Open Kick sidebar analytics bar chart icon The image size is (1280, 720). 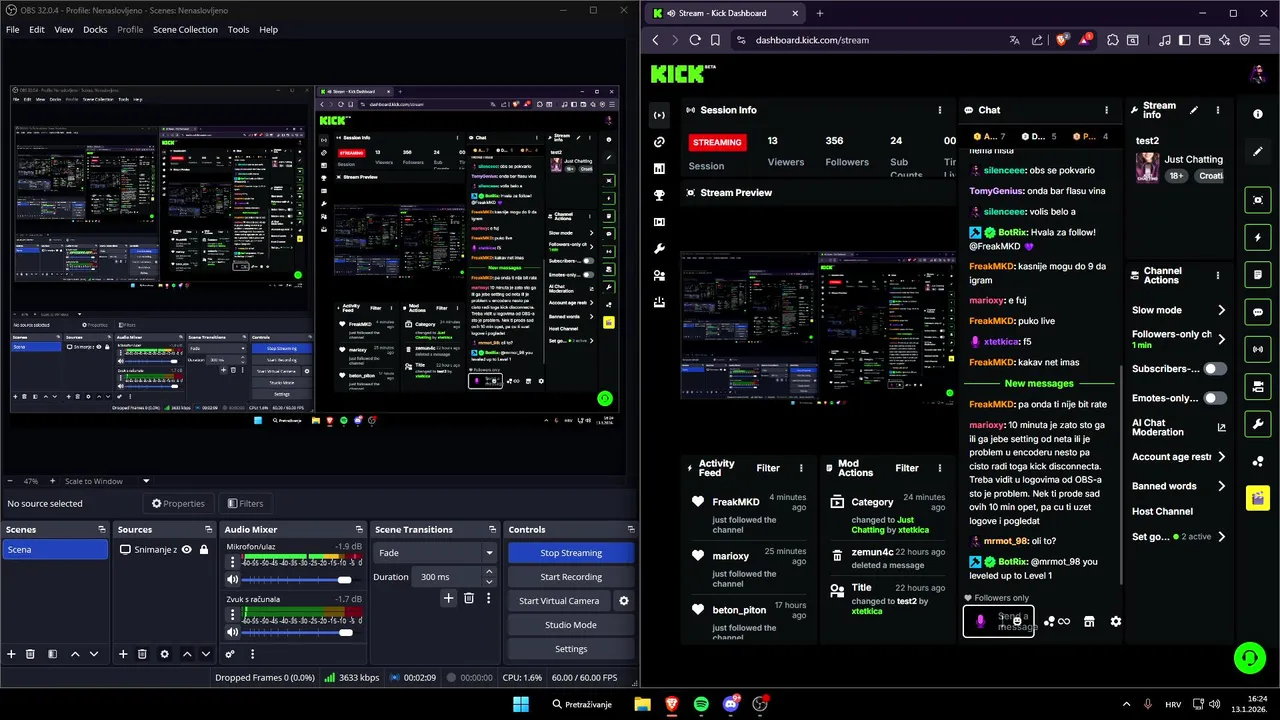[659, 169]
